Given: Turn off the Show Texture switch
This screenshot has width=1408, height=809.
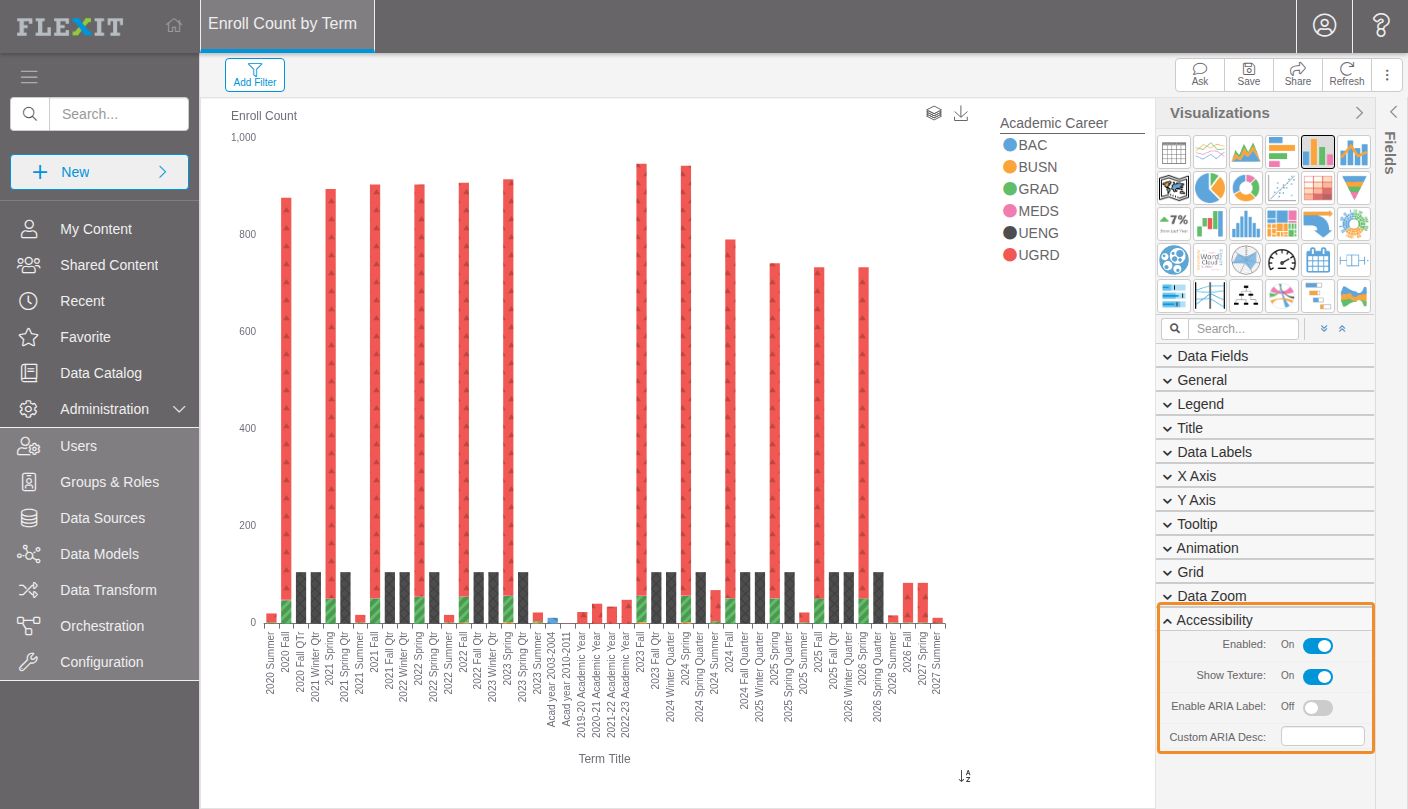Looking at the screenshot, I should coord(1318,676).
